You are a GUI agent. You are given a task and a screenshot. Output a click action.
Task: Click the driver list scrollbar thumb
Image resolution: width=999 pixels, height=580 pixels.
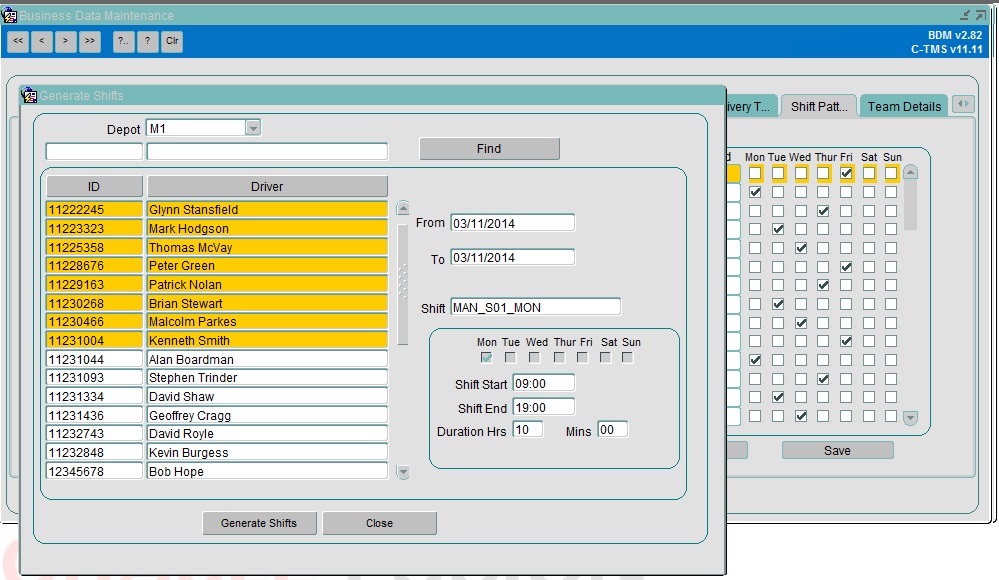(403, 284)
